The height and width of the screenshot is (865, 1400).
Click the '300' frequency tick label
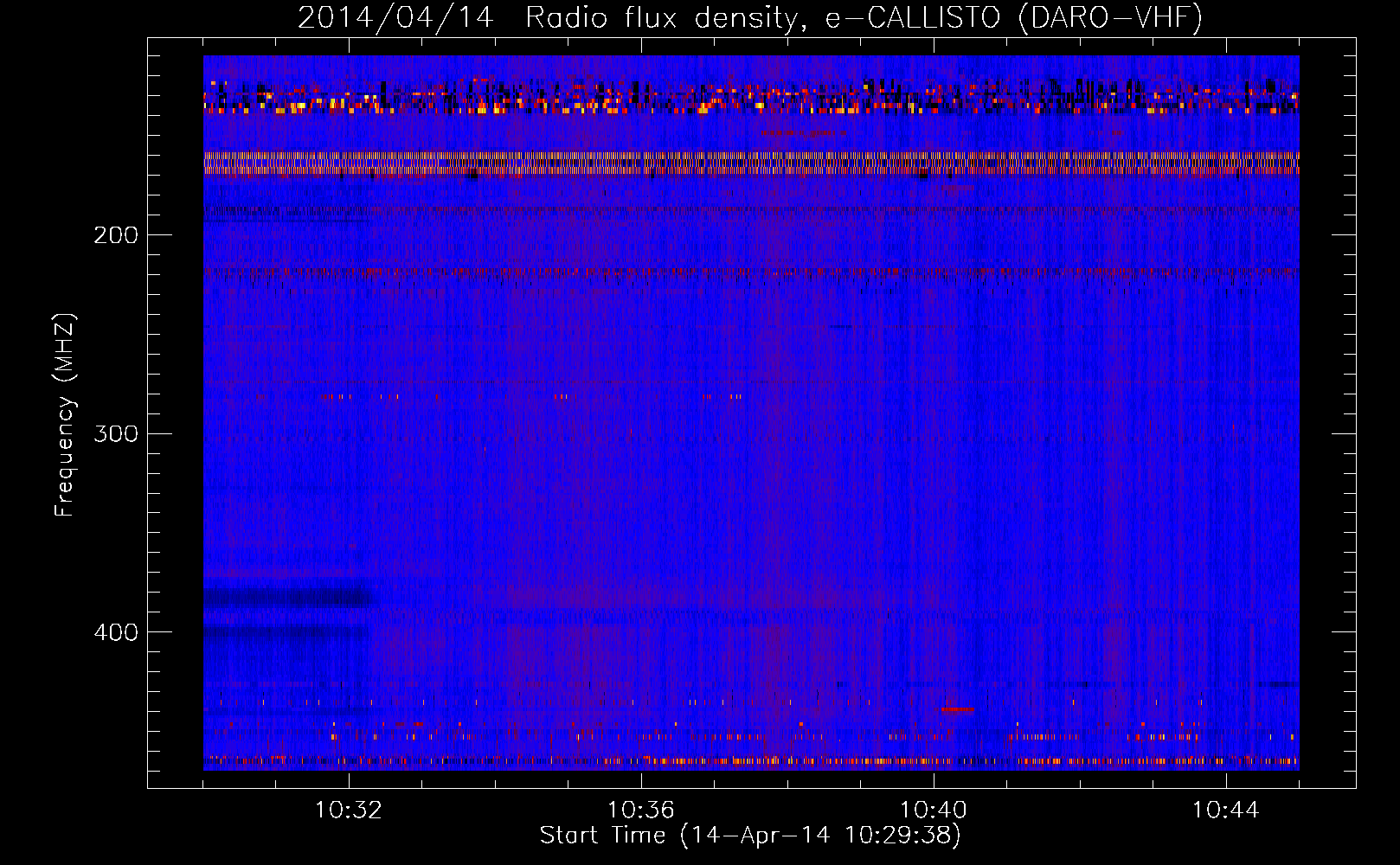pos(116,433)
